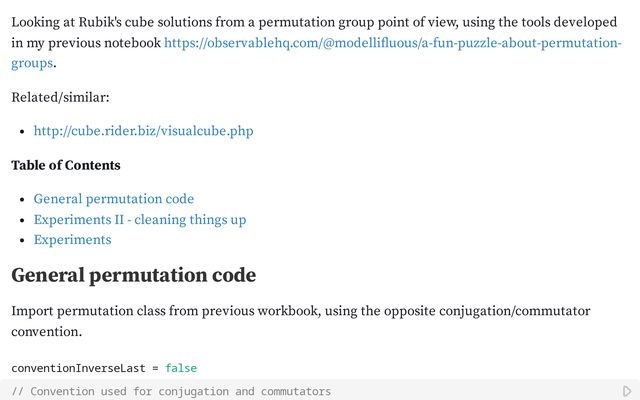Click the General permutation code heading
640x400 pixels.
click(133, 275)
